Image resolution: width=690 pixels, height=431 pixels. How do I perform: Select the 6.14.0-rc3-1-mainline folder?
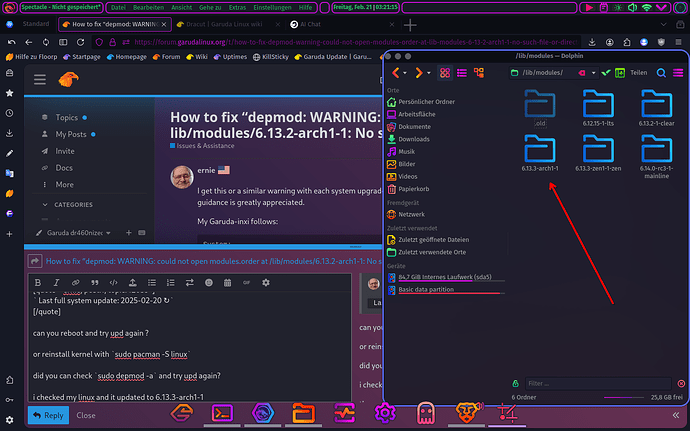[x=657, y=157]
